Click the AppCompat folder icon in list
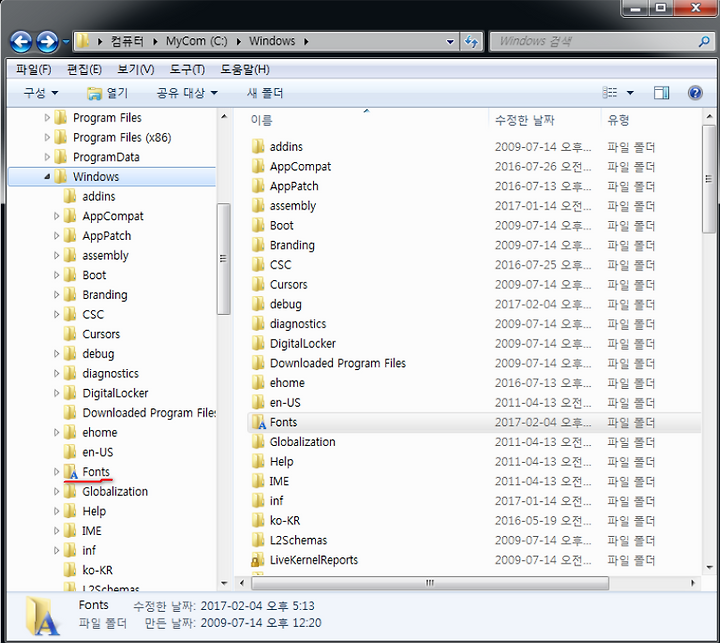The width and height of the screenshot is (720, 643). (x=259, y=166)
